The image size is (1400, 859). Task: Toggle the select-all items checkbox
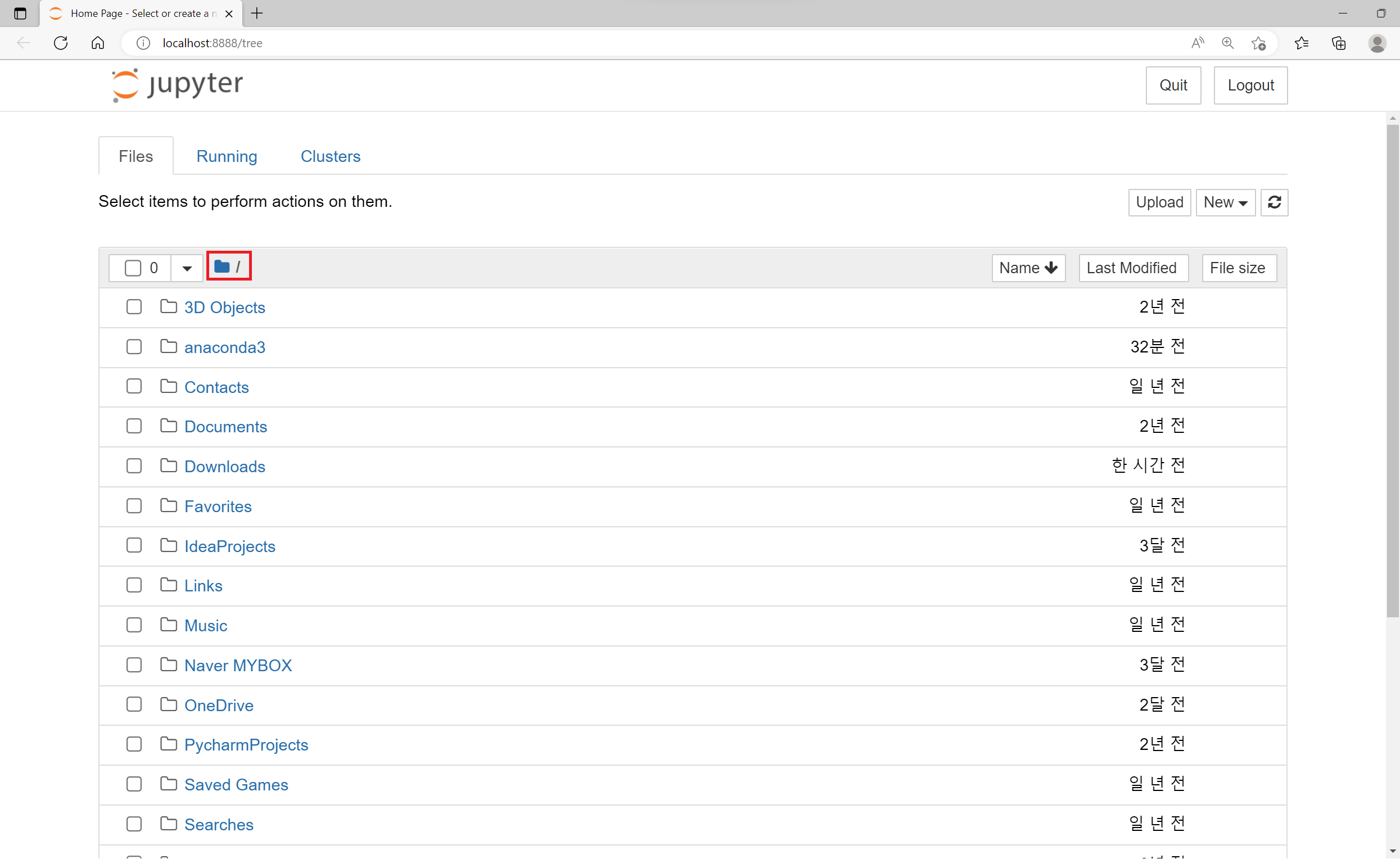(x=133, y=268)
